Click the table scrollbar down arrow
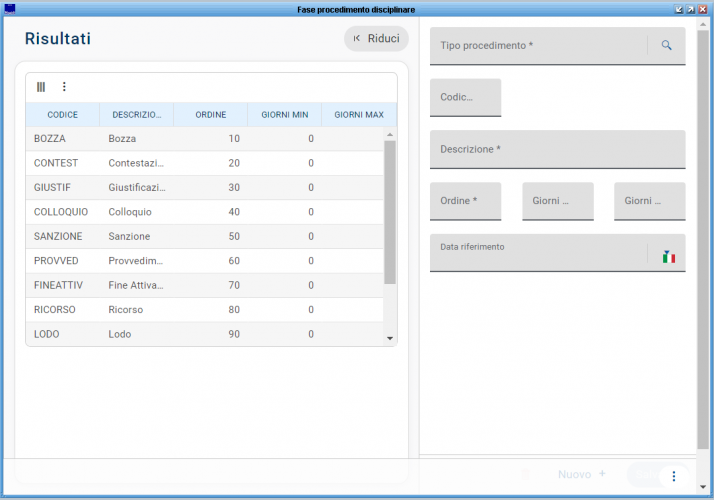 click(390, 339)
